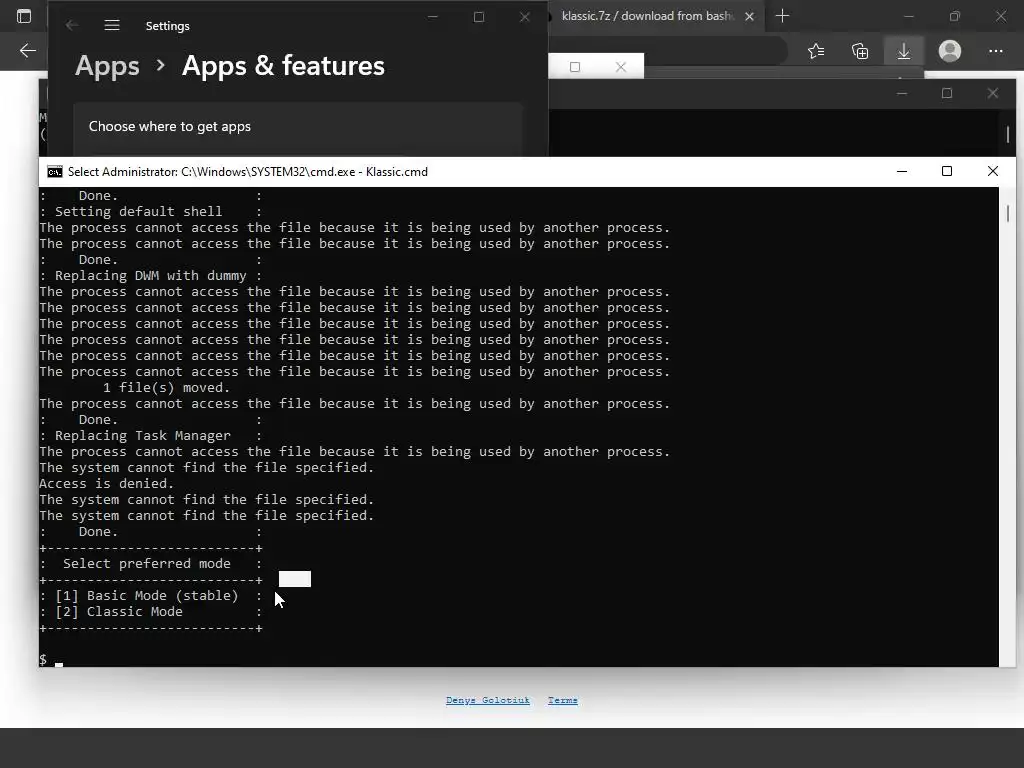The image size is (1024, 768).
Task: Maximize the dark background console window
Action: click(947, 93)
